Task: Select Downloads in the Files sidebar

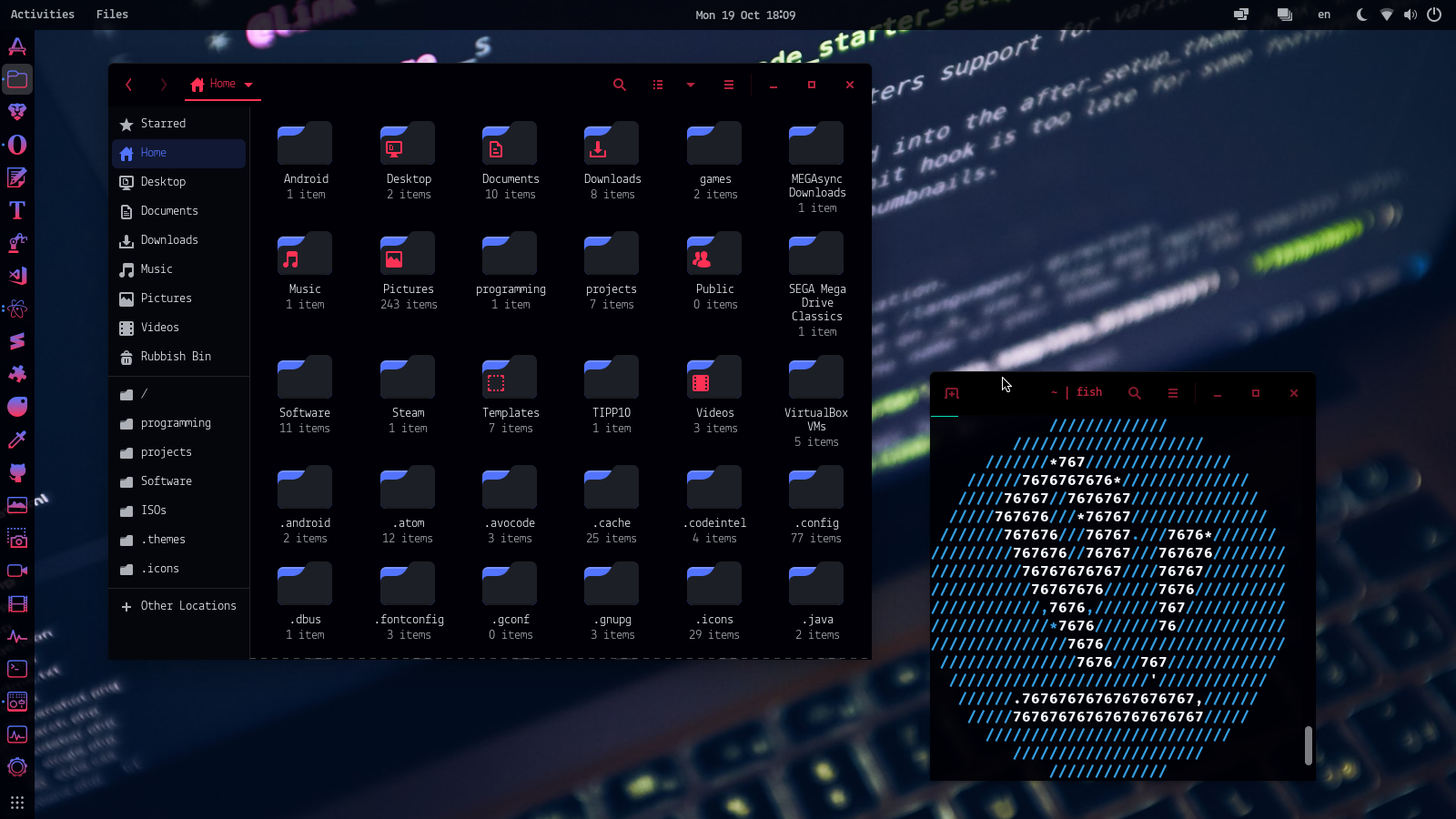Action: (179, 240)
